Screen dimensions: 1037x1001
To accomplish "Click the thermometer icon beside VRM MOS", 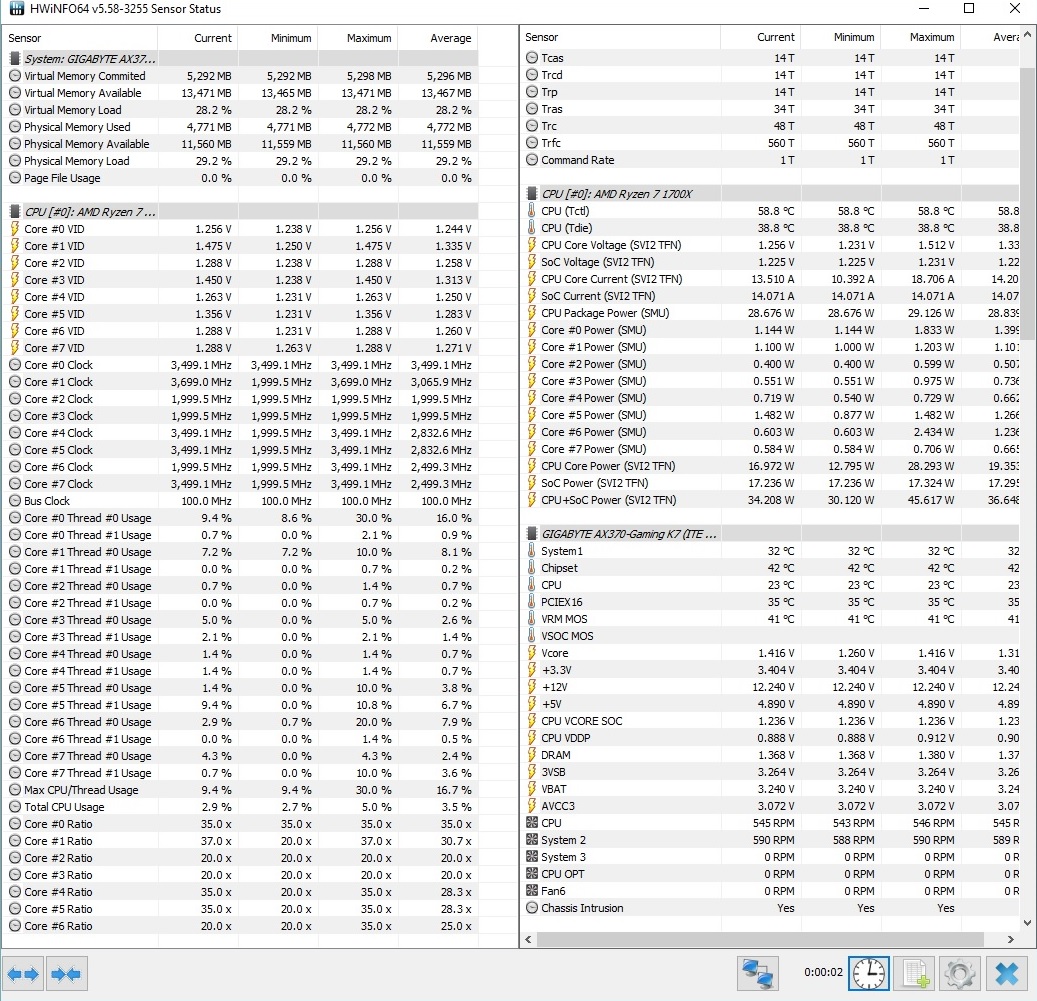I will click(532, 619).
